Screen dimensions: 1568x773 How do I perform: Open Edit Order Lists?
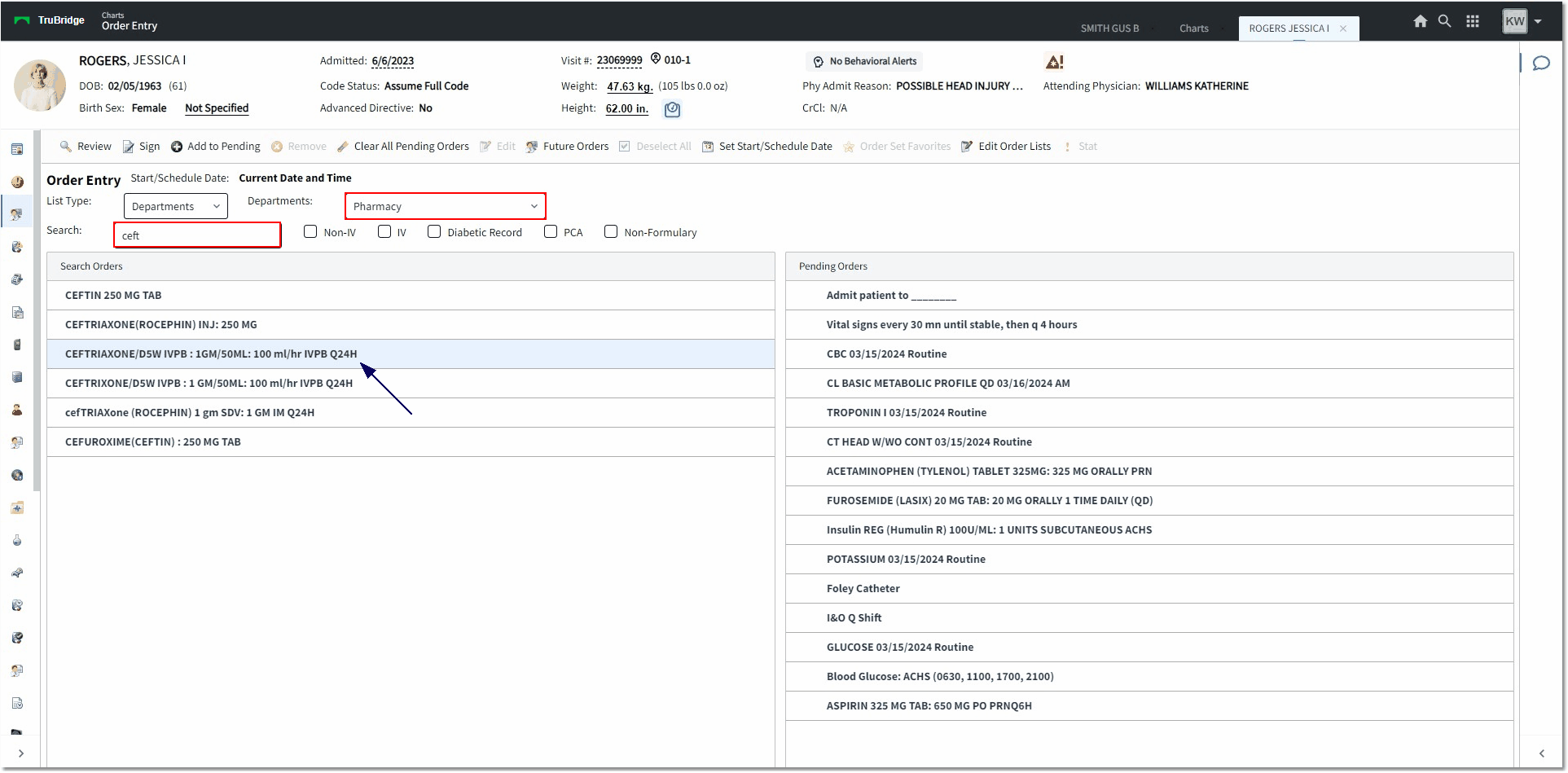pos(1006,147)
